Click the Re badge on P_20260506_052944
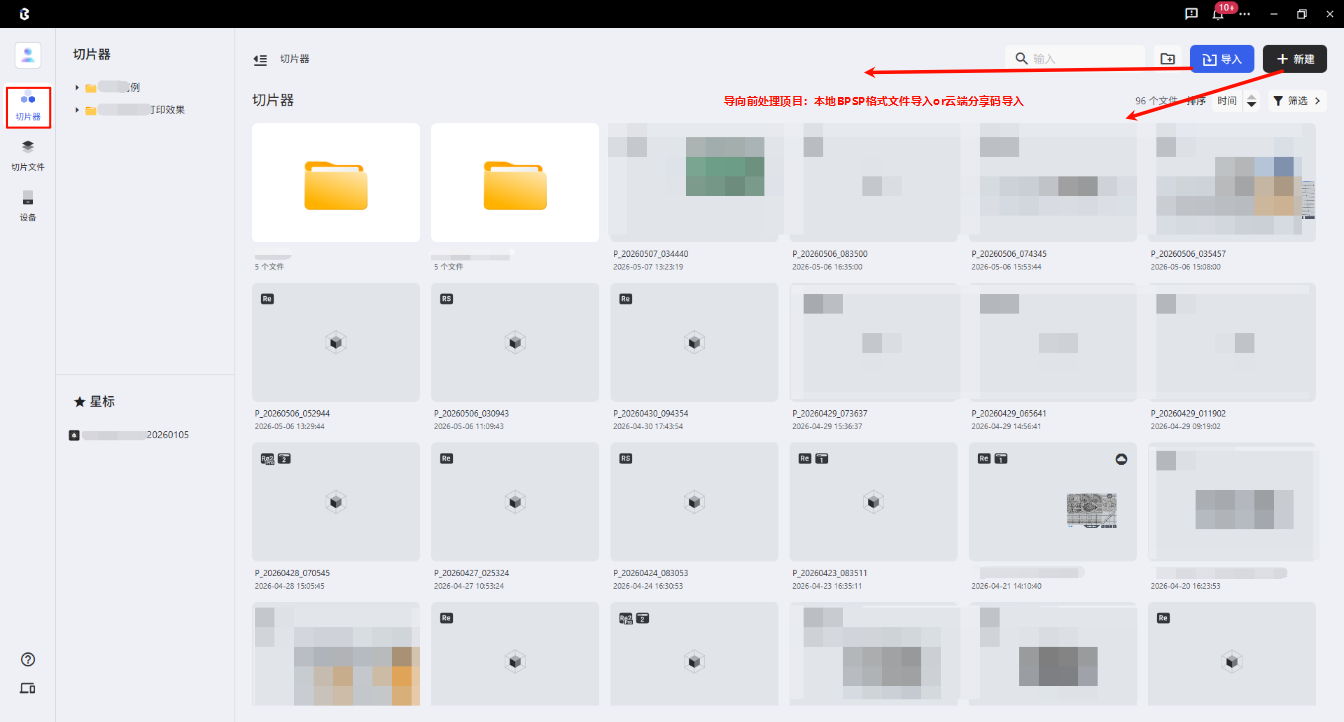This screenshot has width=1344, height=722. (x=267, y=298)
